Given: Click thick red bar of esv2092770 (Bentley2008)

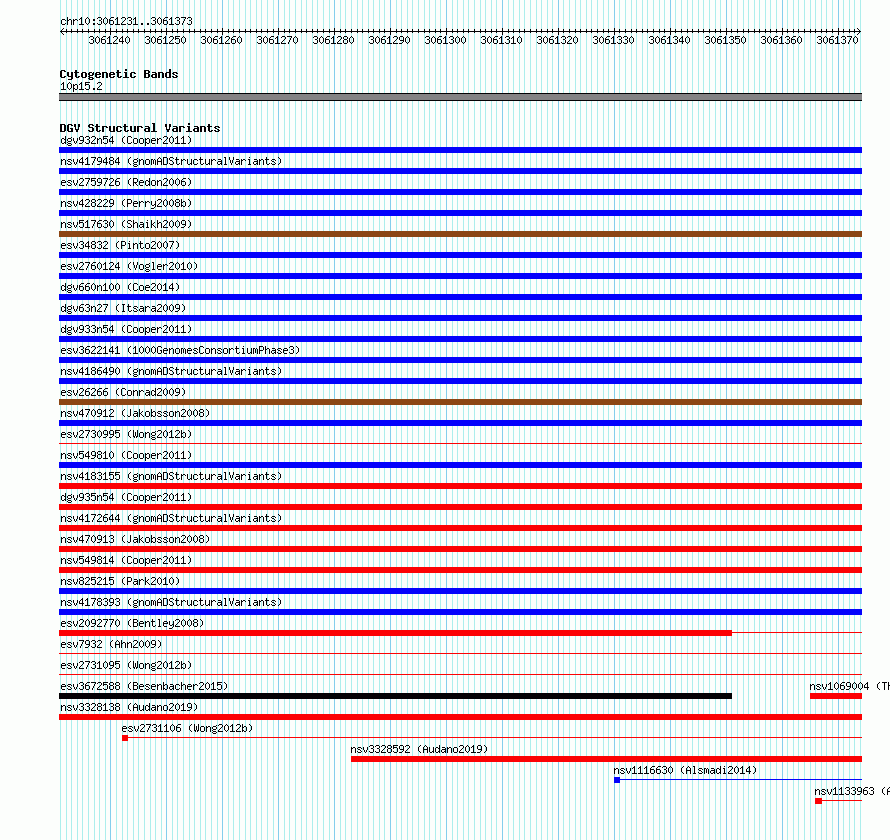Looking at the screenshot, I should click(x=396, y=633).
